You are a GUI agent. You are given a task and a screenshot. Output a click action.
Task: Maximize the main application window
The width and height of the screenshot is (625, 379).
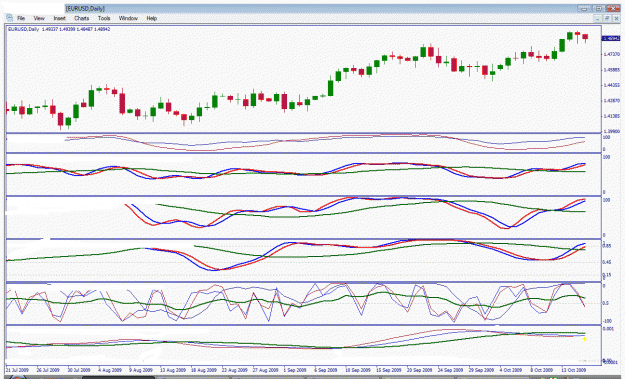point(599,8)
